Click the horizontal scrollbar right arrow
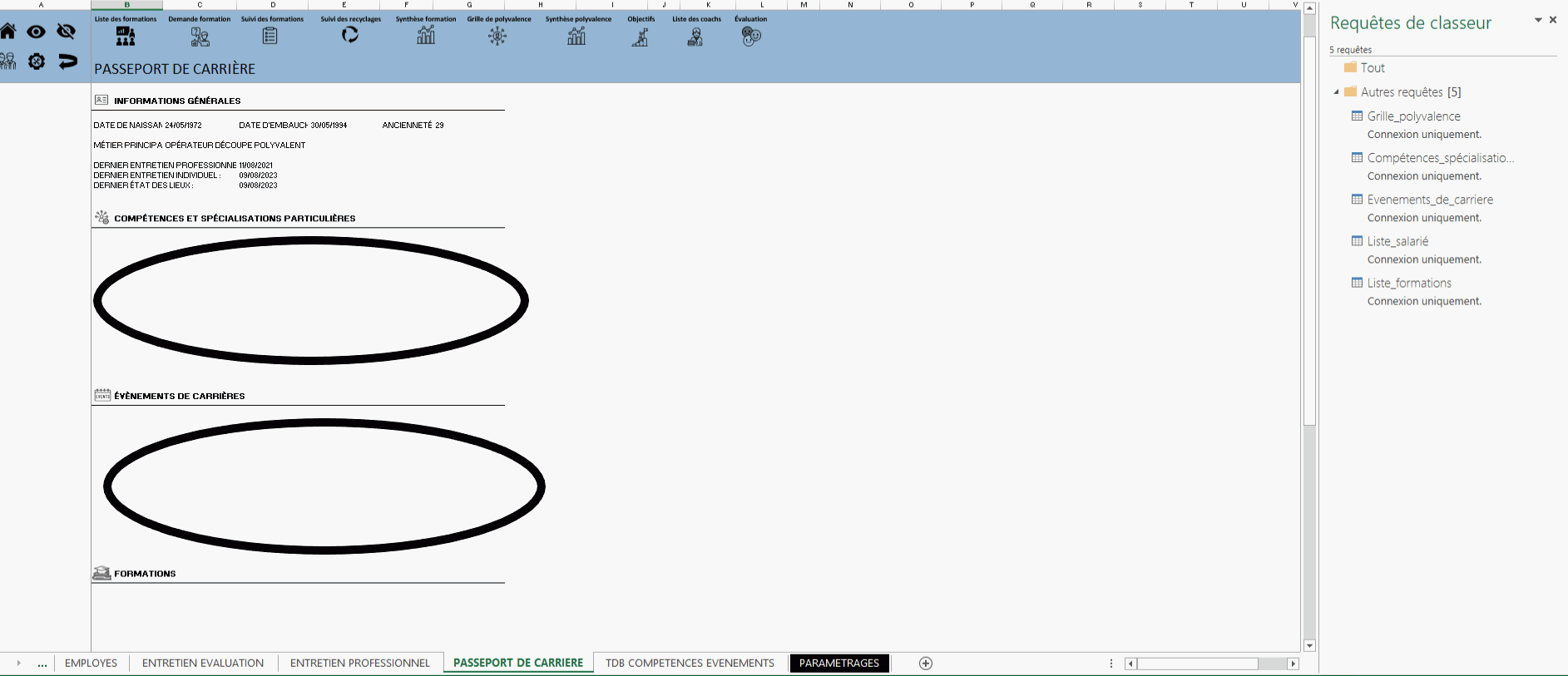 pyautogui.click(x=1293, y=664)
